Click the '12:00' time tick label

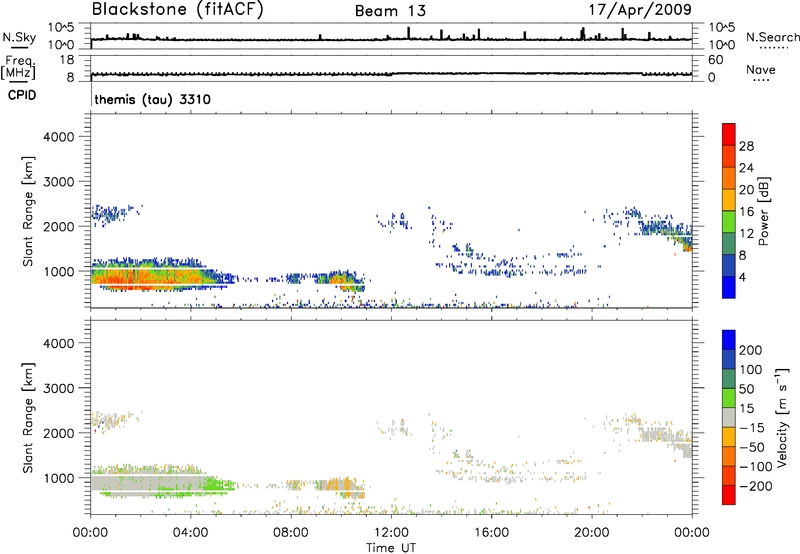(x=391, y=533)
